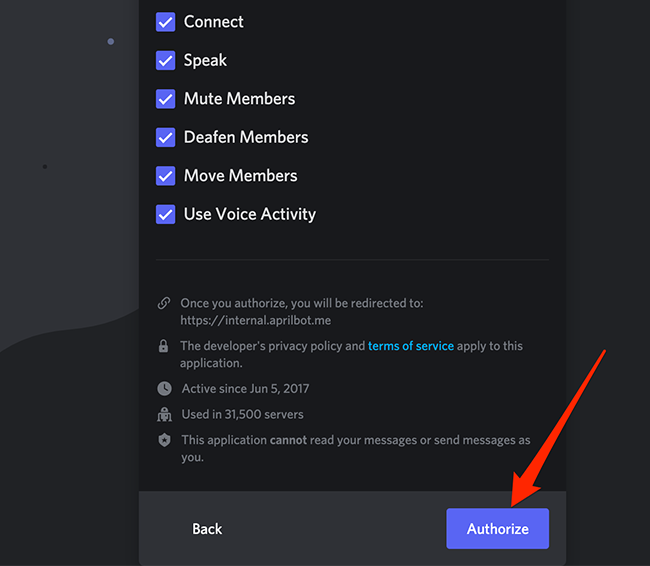
Task: Click the Authorize button
Action: tap(497, 528)
